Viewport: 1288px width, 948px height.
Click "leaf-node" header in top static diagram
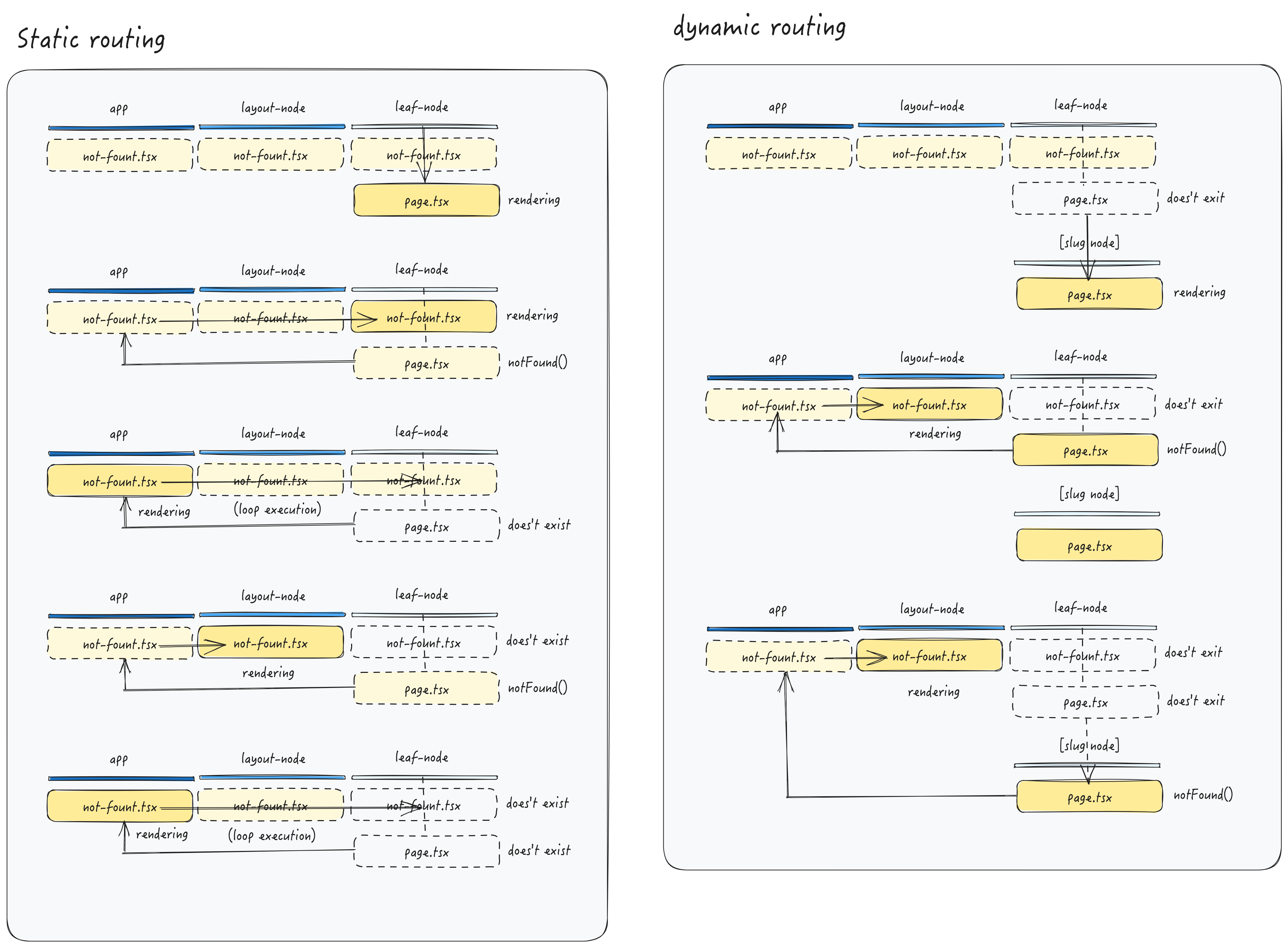pyautogui.click(x=421, y=107)
